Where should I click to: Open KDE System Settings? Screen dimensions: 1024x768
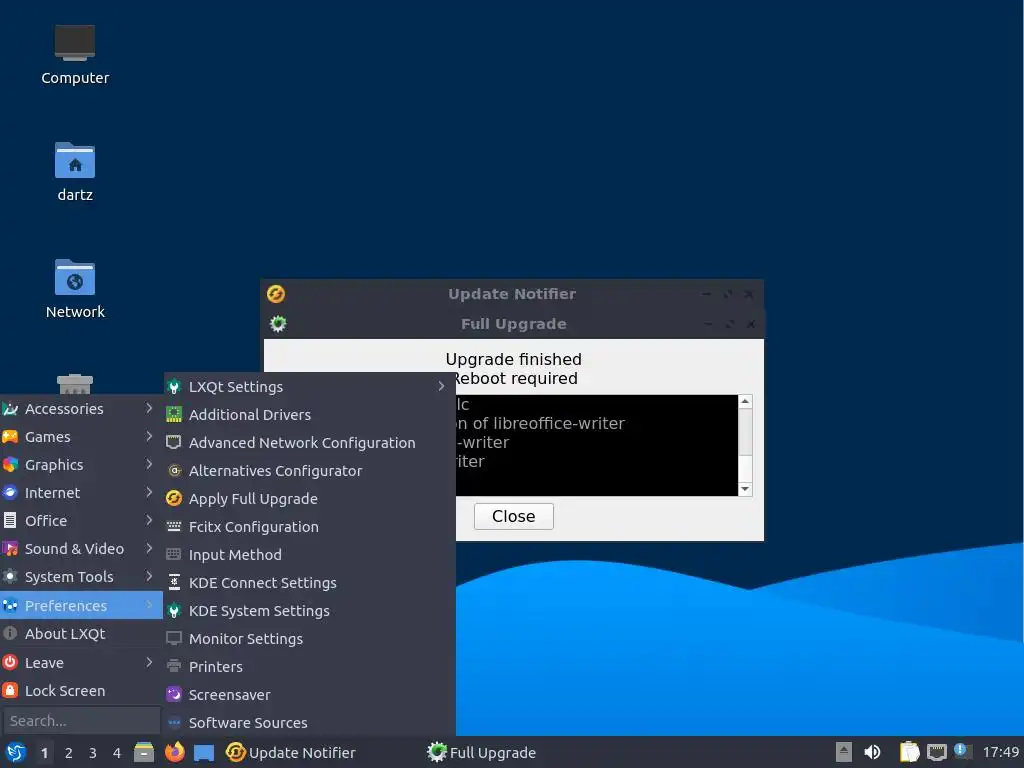(310, 611)
